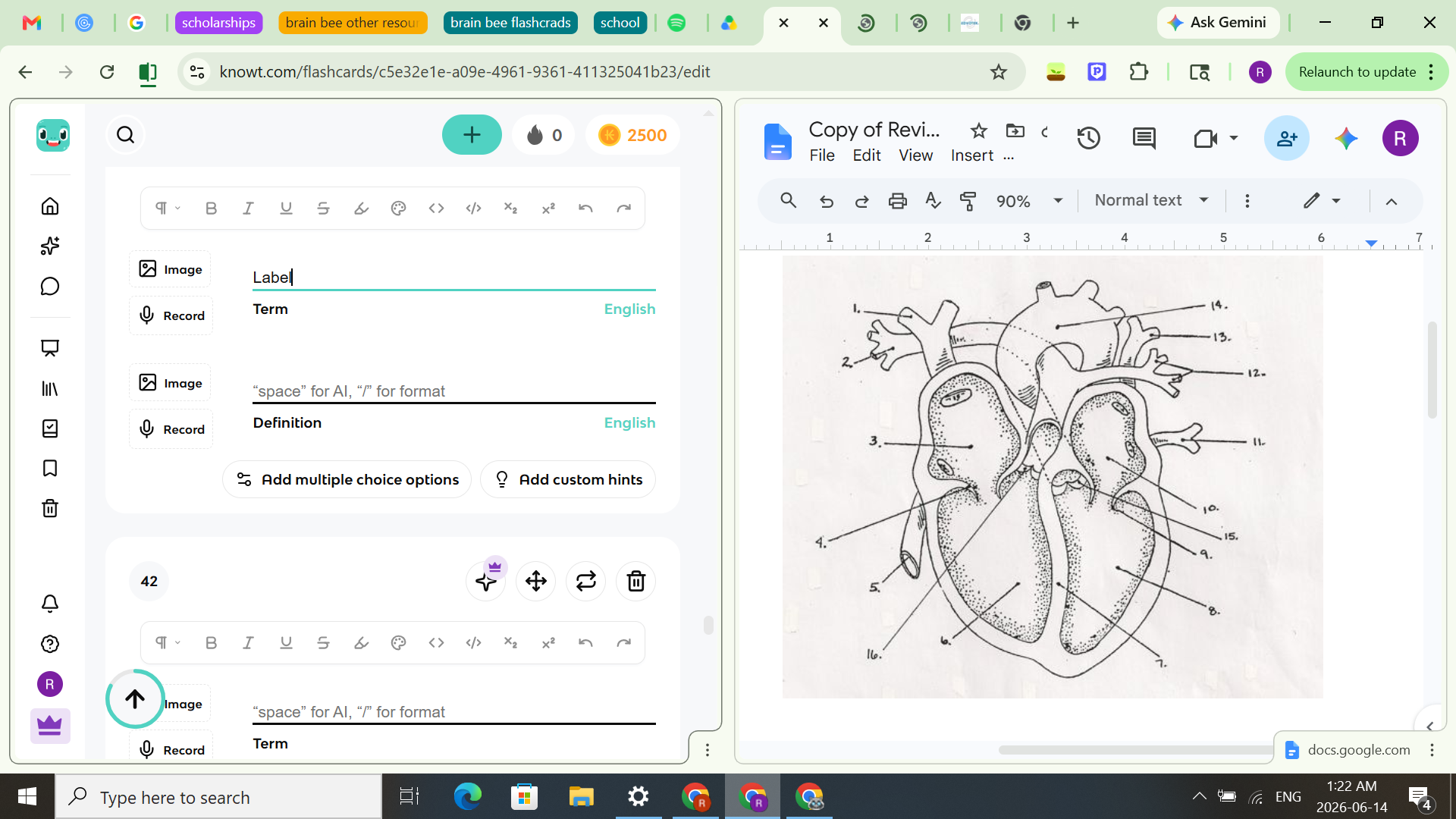Open notifications bell in sidebar
This screenshot has width=1456, height=819.
[50, 604]
